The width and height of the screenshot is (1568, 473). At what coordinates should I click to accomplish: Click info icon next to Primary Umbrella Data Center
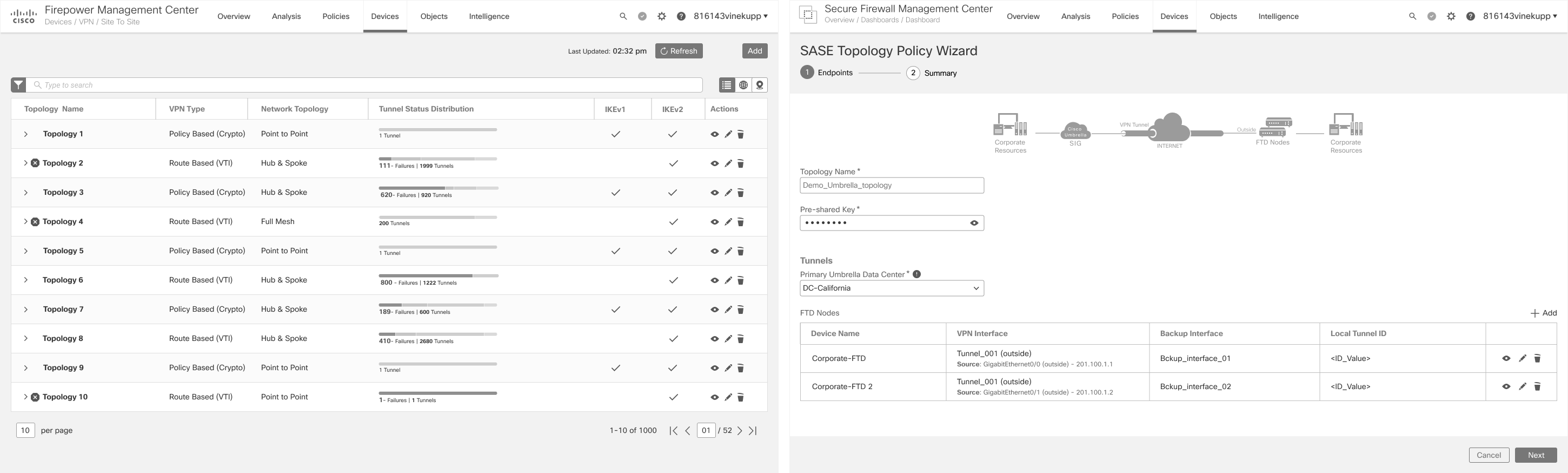click(x=916, y=274)
